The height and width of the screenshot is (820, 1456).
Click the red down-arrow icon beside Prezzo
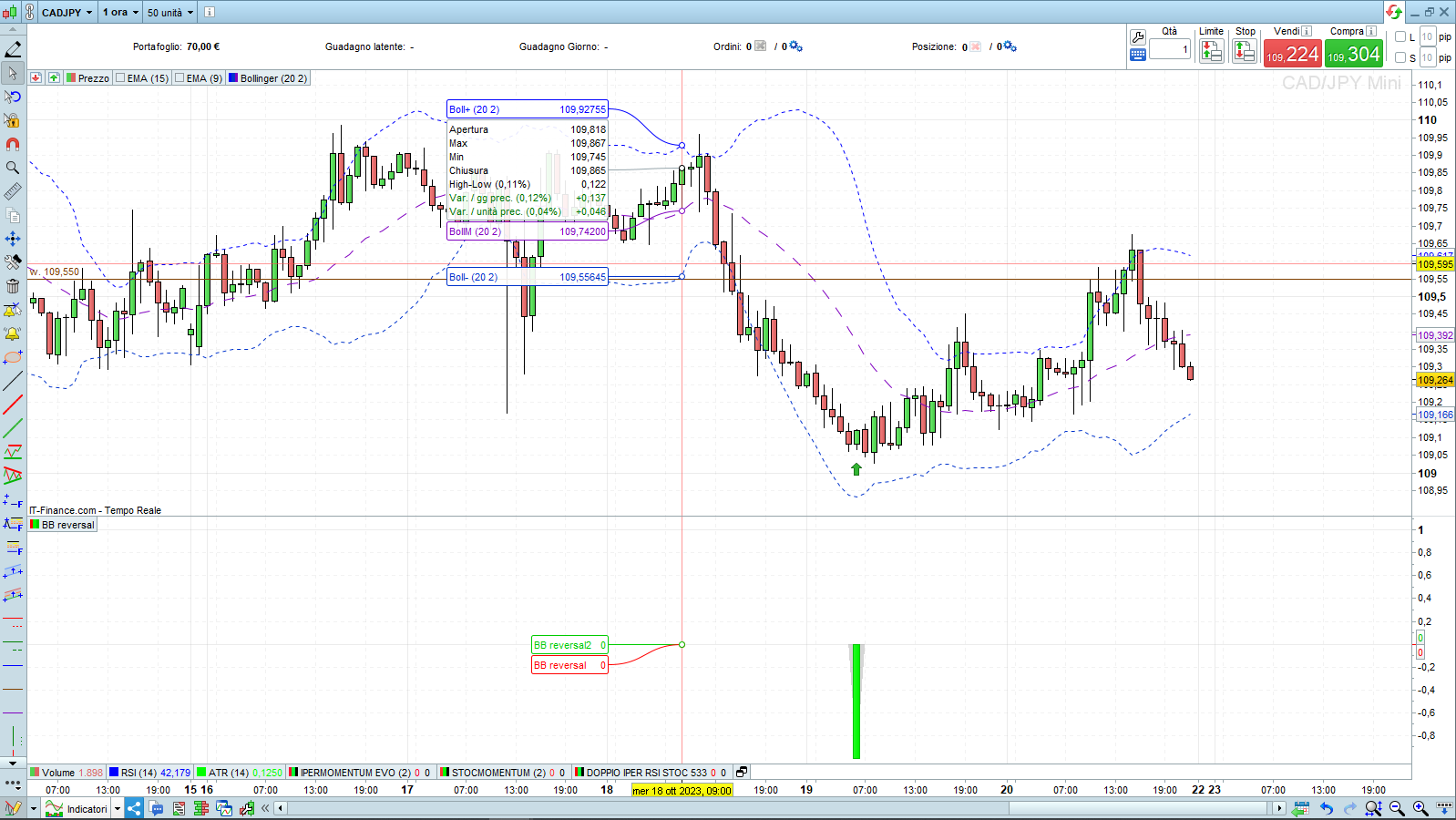36,78
